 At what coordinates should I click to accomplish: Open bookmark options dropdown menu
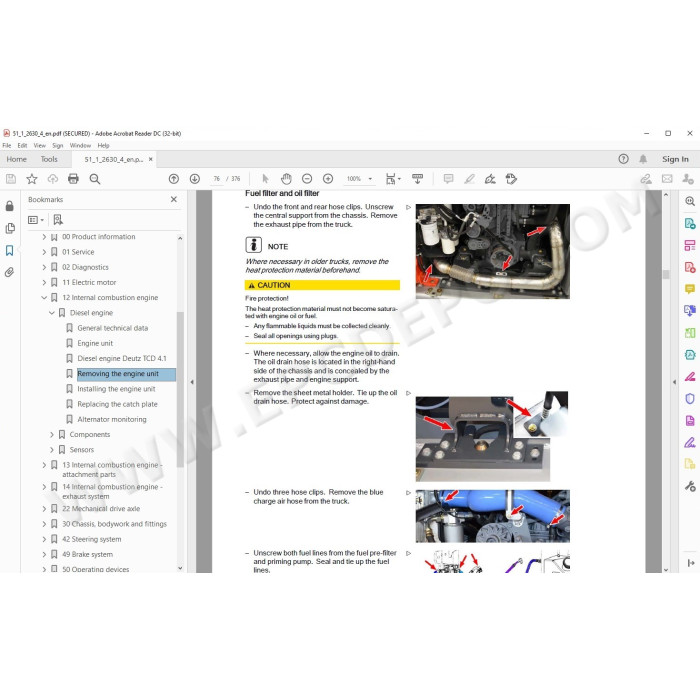pyautogui.click(x=36, y=220)
